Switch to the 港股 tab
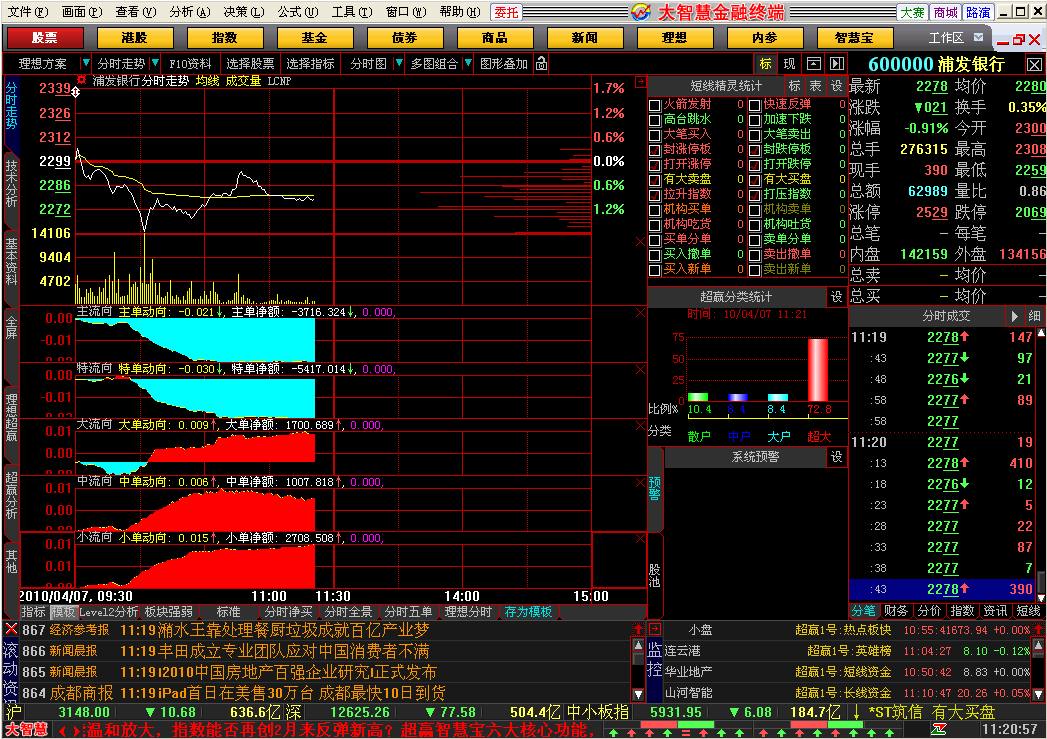Screen dimensions: 1047x739 (x=135, y=38)
